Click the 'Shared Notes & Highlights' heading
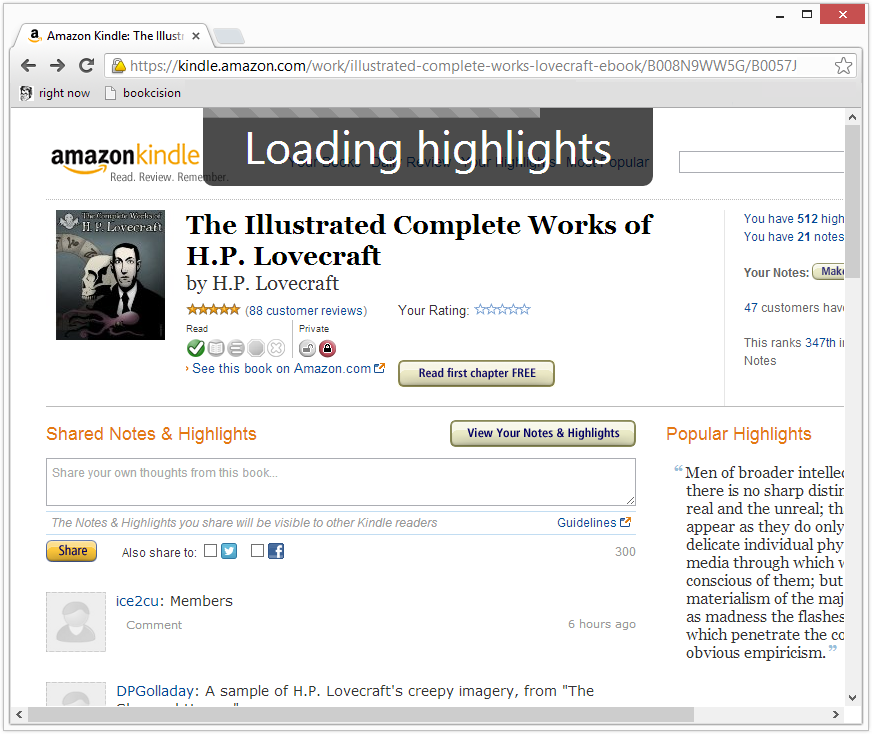Screen dimensions: 872x734 (151, 434)
